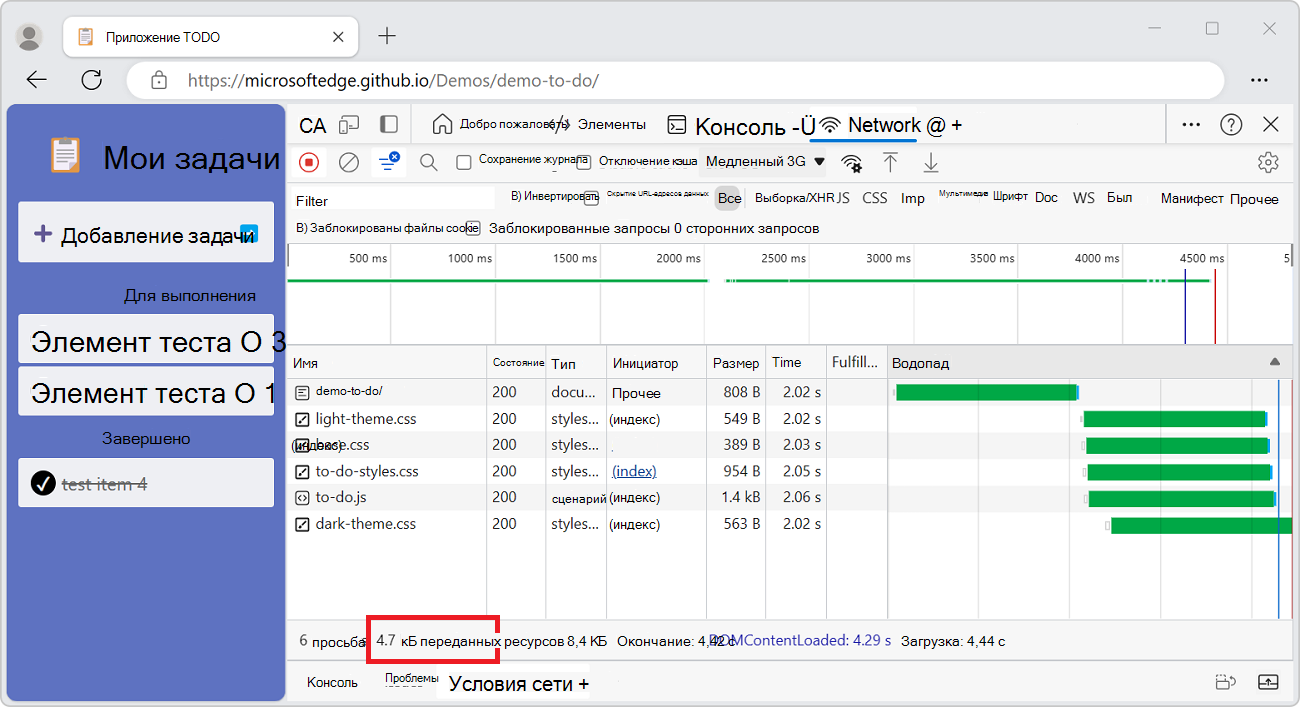Toggle the filter bar icon
Screen dimensions: 1300x707
(x=388, y=162)
